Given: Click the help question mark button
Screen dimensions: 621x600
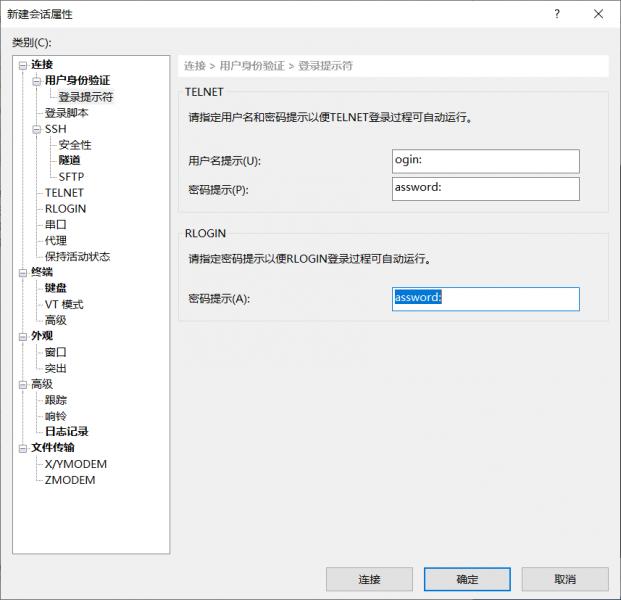Looking at the screenshot, I should [x=557, y=14].
